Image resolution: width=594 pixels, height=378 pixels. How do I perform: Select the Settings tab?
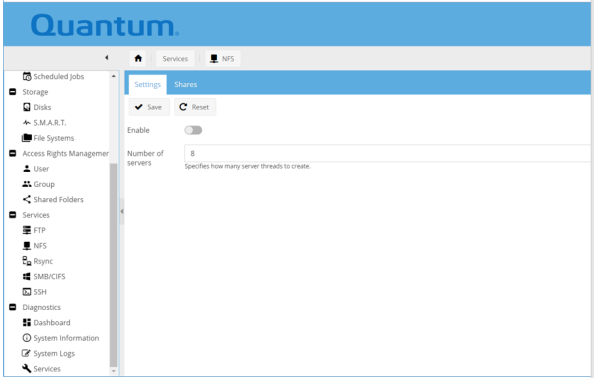(147, 84)
